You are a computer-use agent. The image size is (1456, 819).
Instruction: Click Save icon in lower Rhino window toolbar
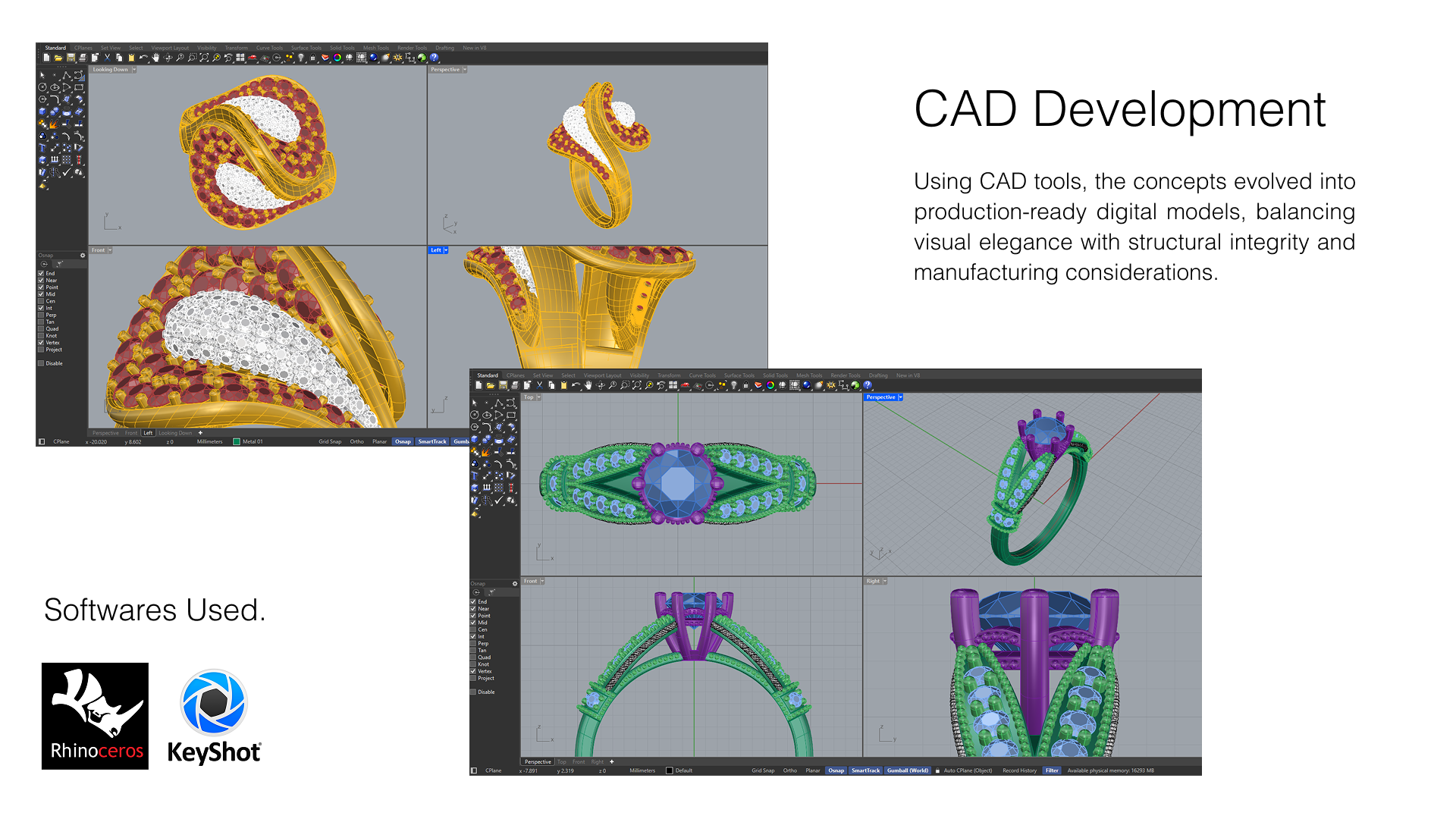[x=503, y=385]
